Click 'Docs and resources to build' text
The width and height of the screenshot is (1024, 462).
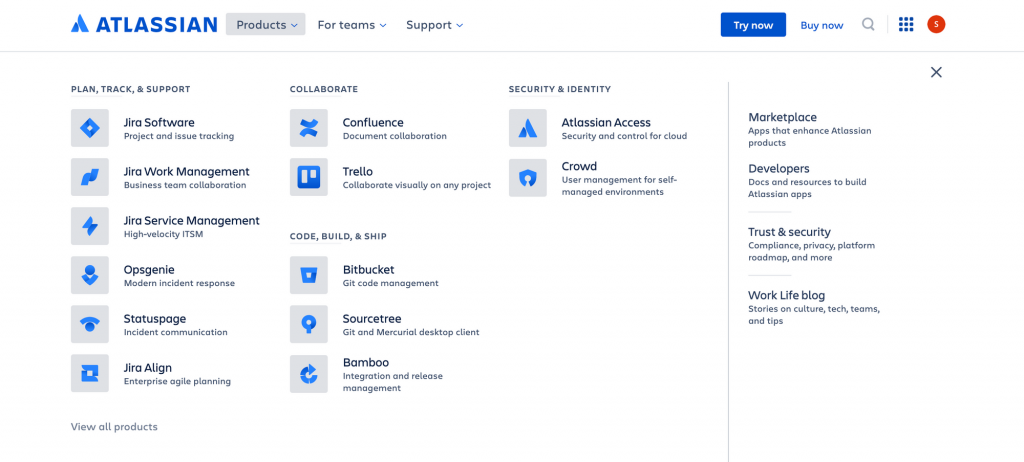[x=807, y=182]
